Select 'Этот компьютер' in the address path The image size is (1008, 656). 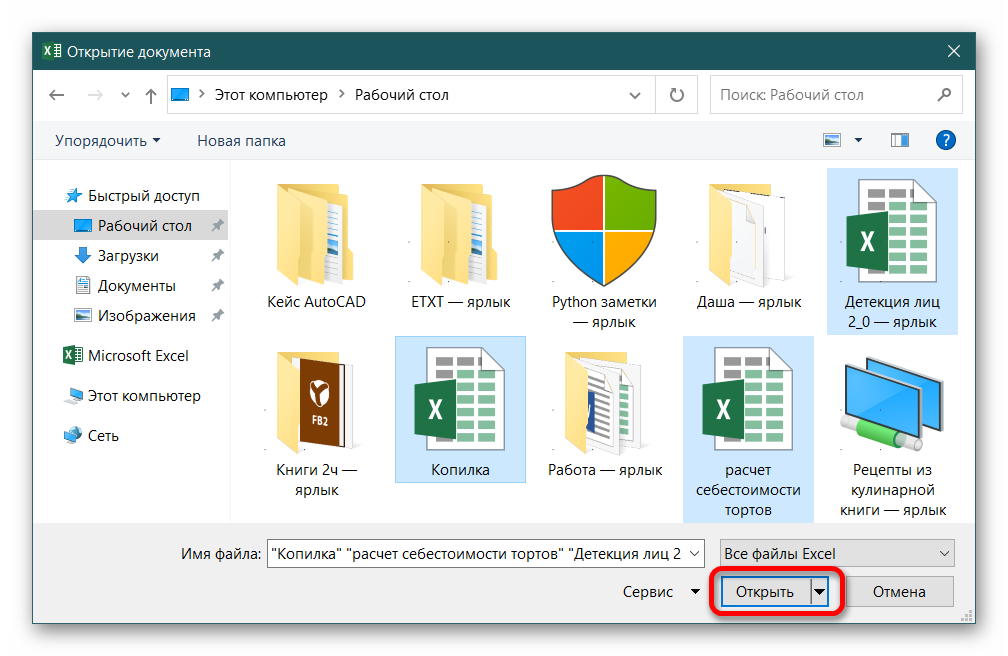(271, 95)
